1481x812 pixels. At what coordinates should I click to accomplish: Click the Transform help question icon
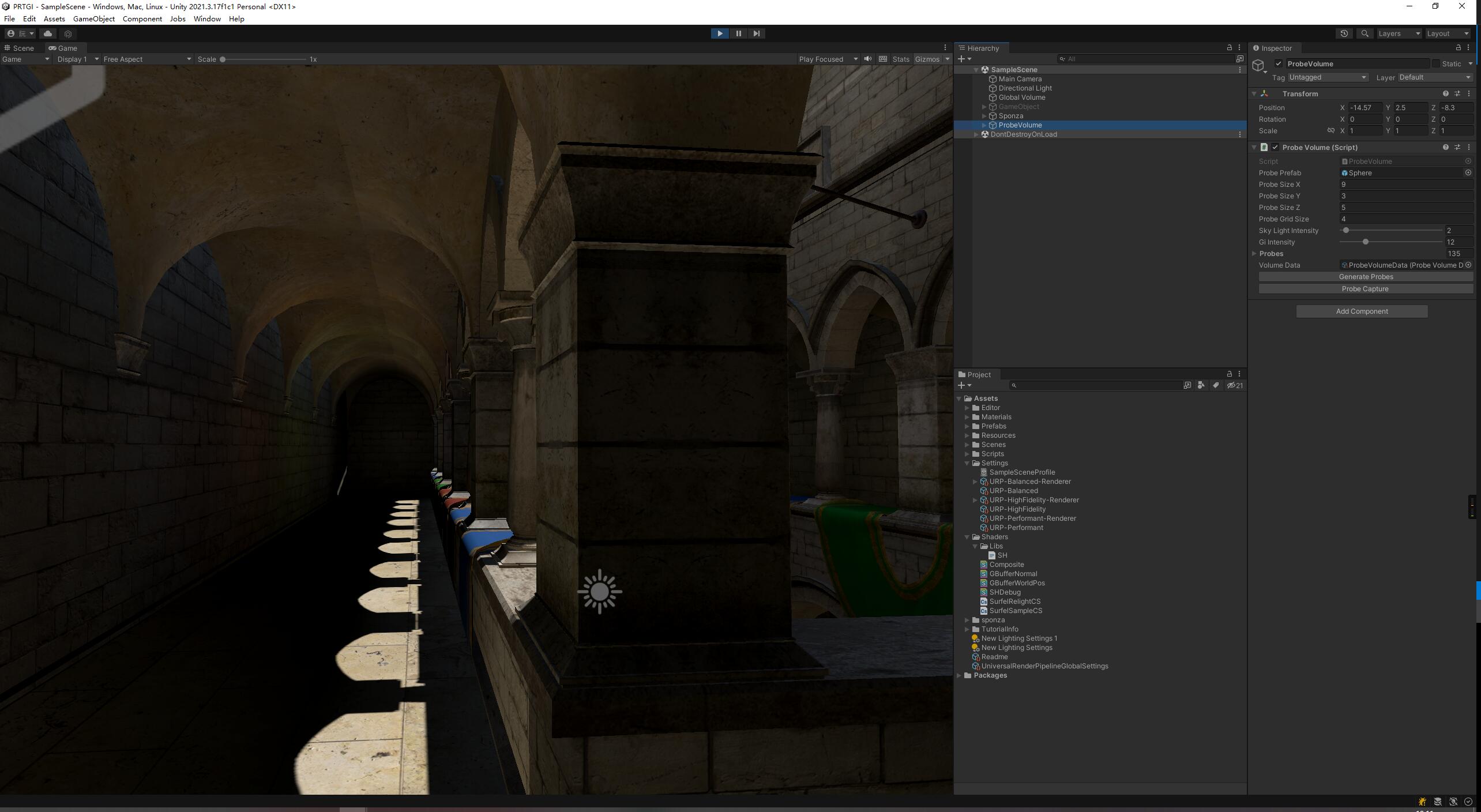point(1445,93)
